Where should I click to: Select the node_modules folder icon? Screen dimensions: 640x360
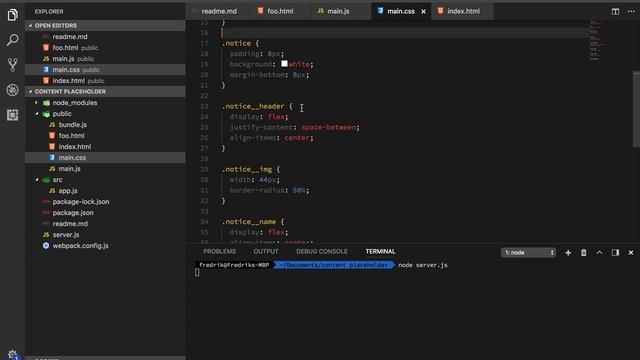(x=46, y=103)
